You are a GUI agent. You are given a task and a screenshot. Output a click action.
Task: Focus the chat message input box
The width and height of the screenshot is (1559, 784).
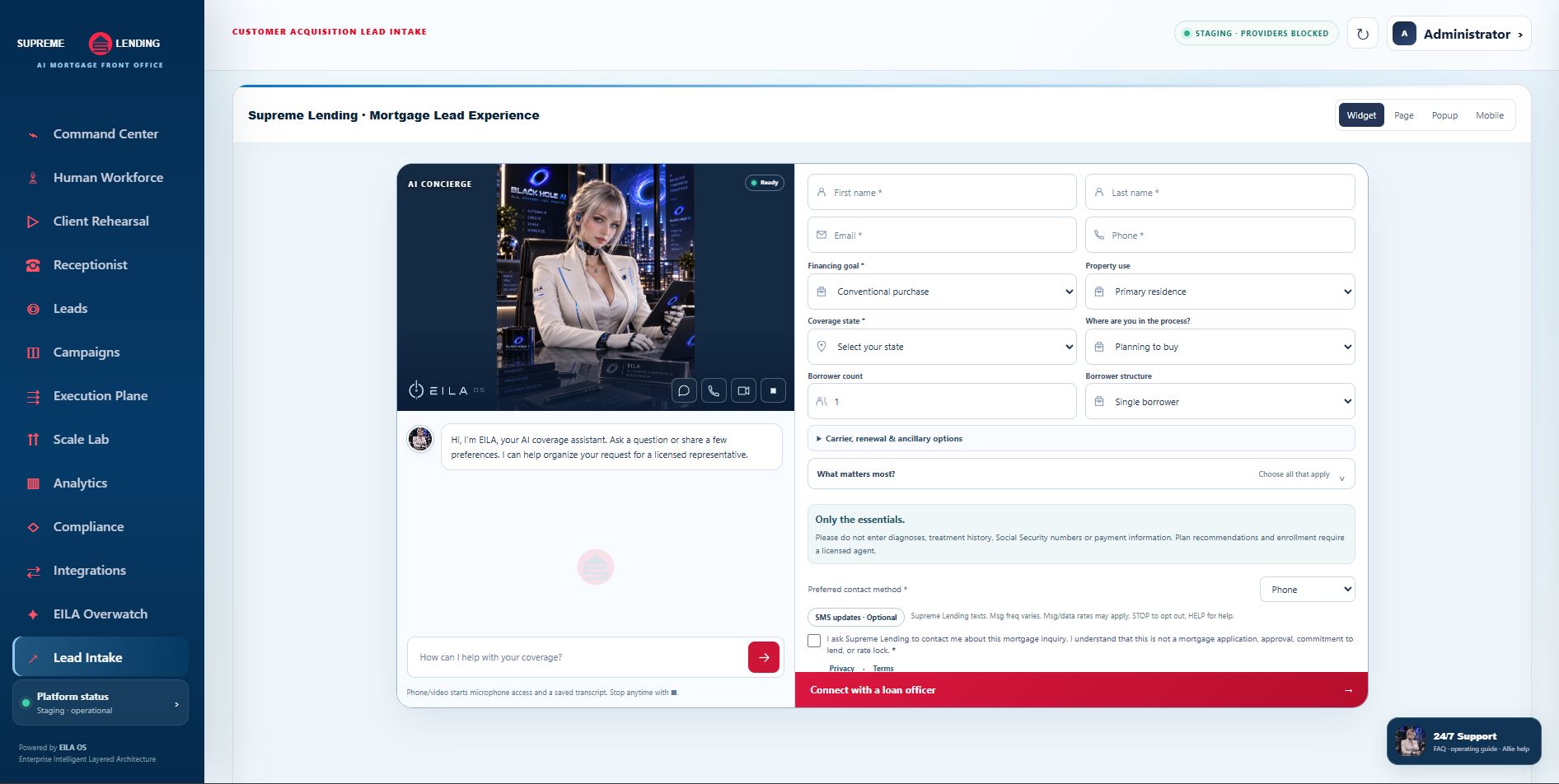click(x=577, y=657)
